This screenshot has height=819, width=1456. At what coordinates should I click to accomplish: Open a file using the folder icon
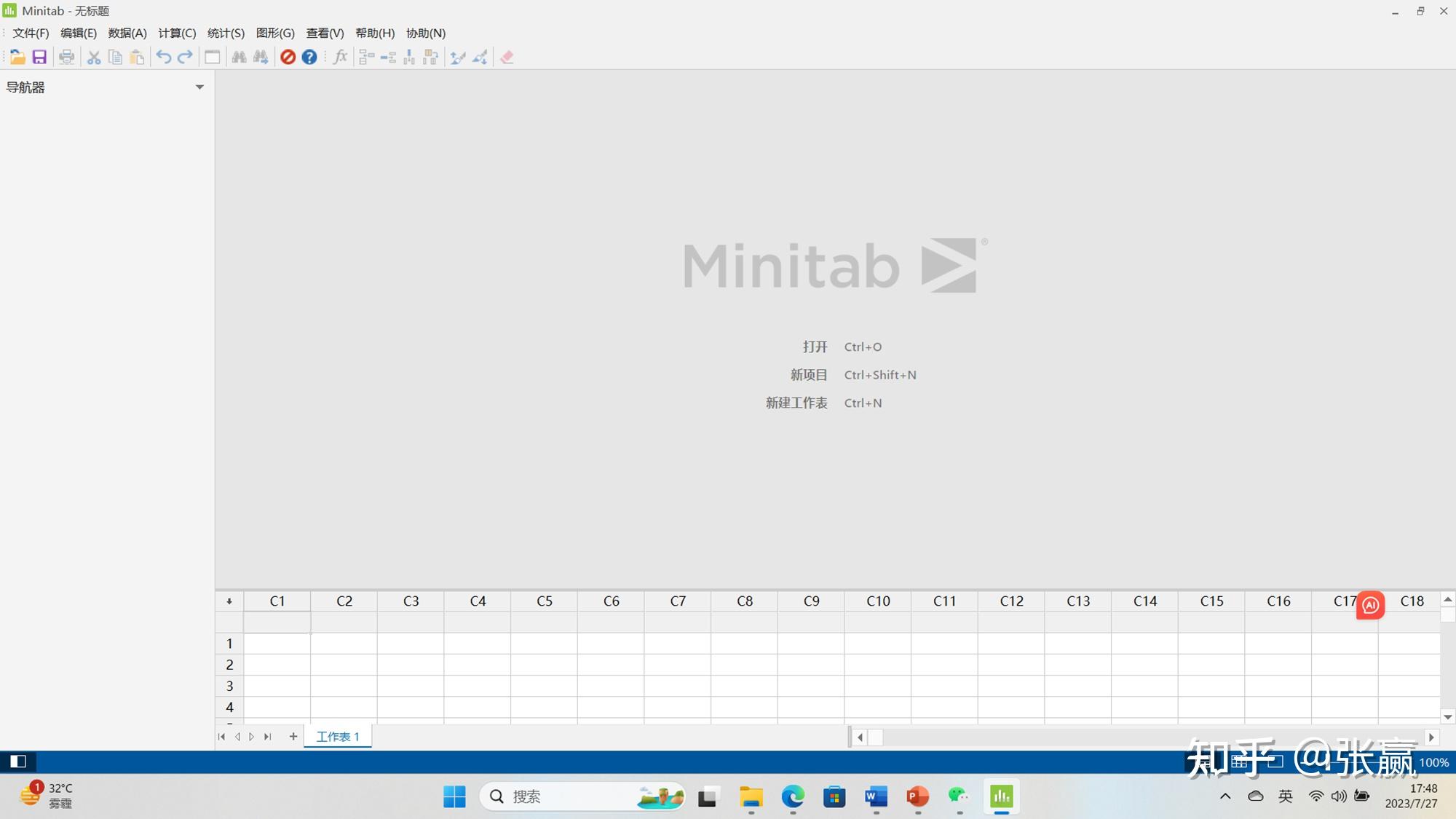tap(18, 57)
